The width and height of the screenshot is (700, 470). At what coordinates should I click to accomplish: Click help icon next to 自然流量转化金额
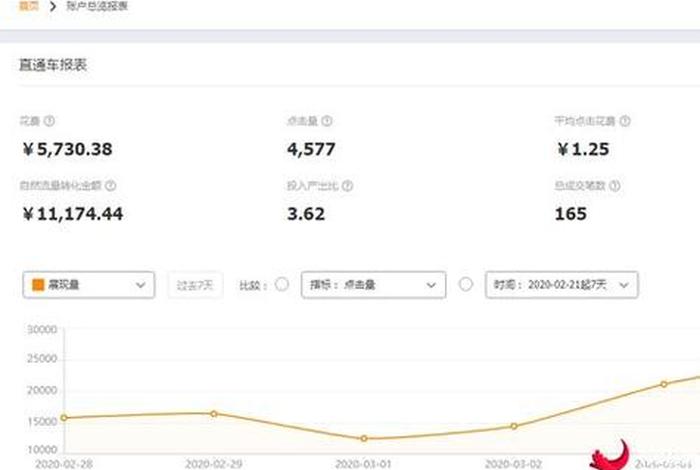[111, 186]
